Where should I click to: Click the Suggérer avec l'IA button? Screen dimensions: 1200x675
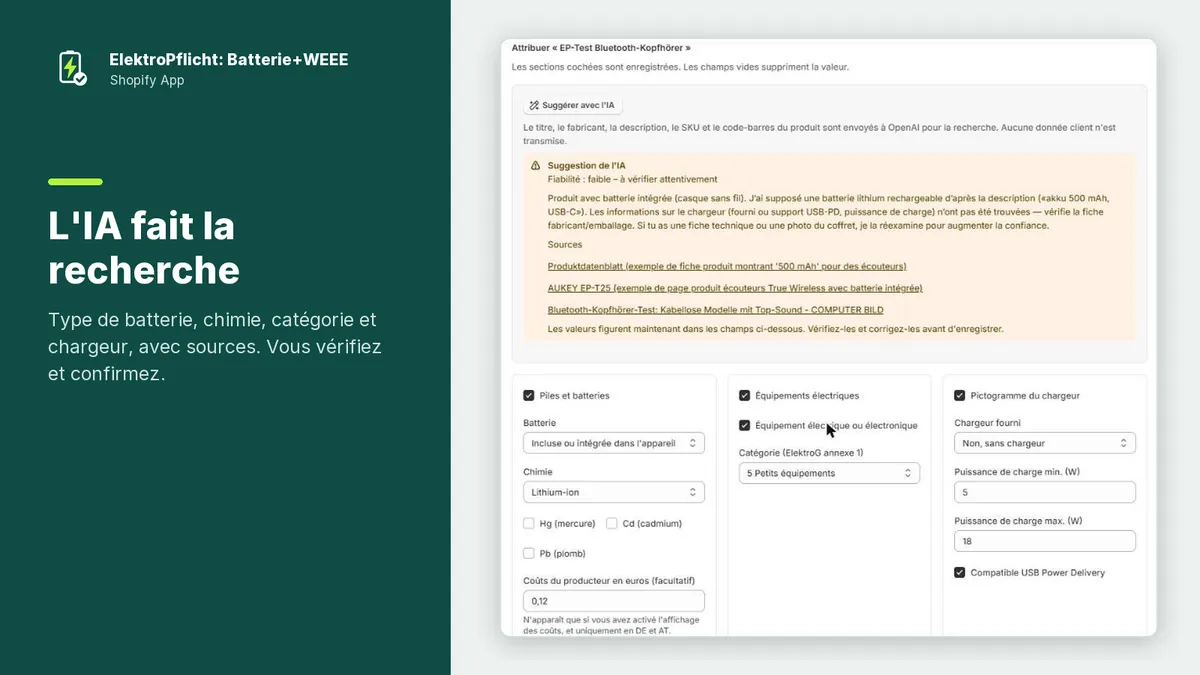point(573,105)
